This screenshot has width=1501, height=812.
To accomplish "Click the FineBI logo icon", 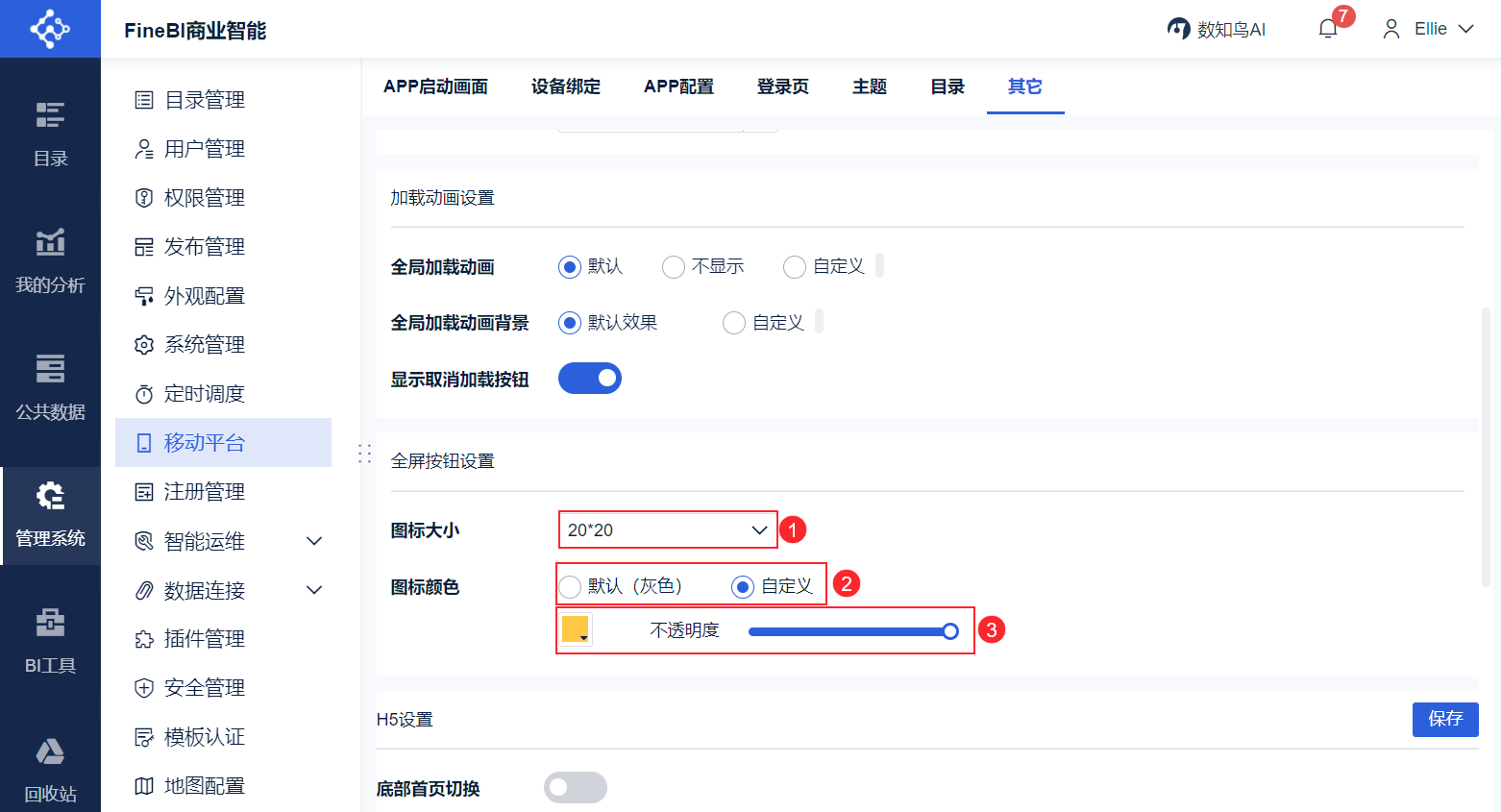I will (50, 29).
